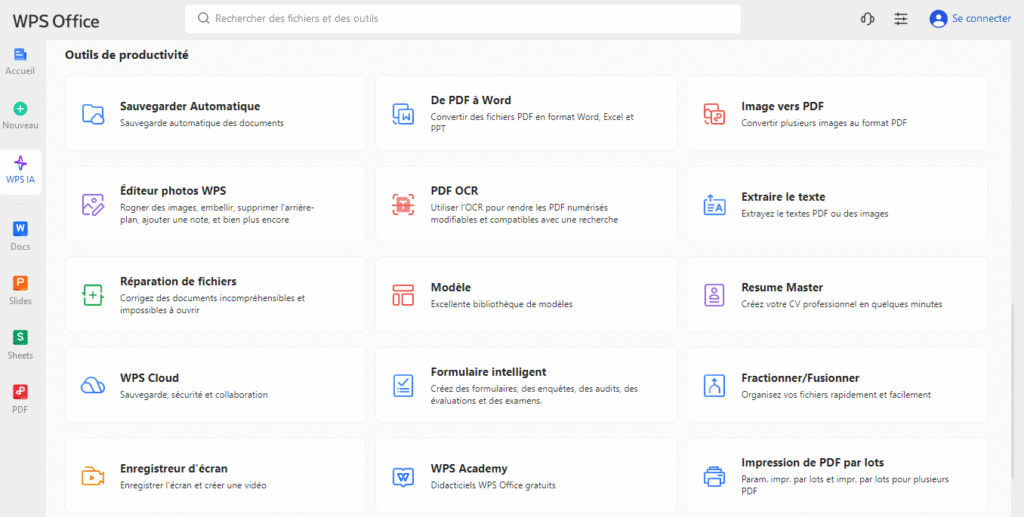Click the WPS Office logo text
Viewport: 1024px width, 517px height.
point(56,21)
